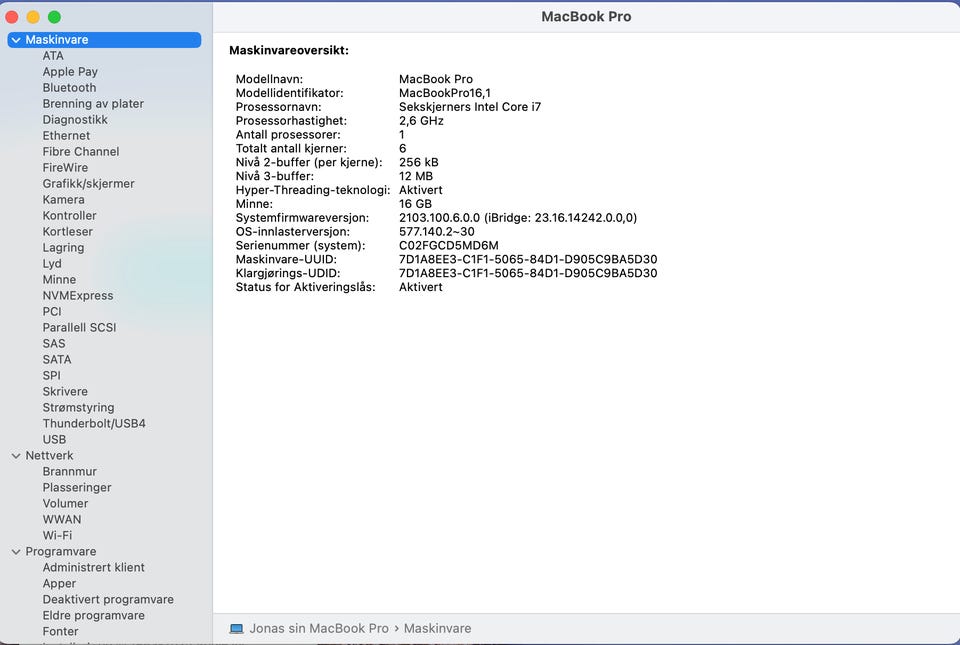
Task: Select ATA in the sidebar
Action: coord(53,56)
